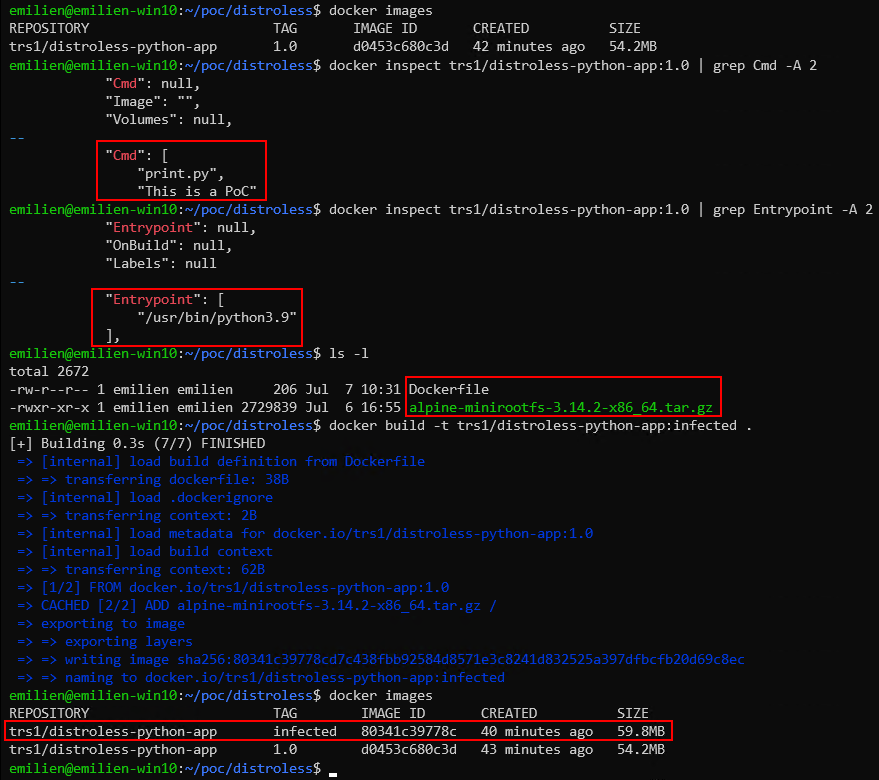Click the "Entrypoint": null line
This screenshot has width=879, height=780.
click(x=181, y=228)
